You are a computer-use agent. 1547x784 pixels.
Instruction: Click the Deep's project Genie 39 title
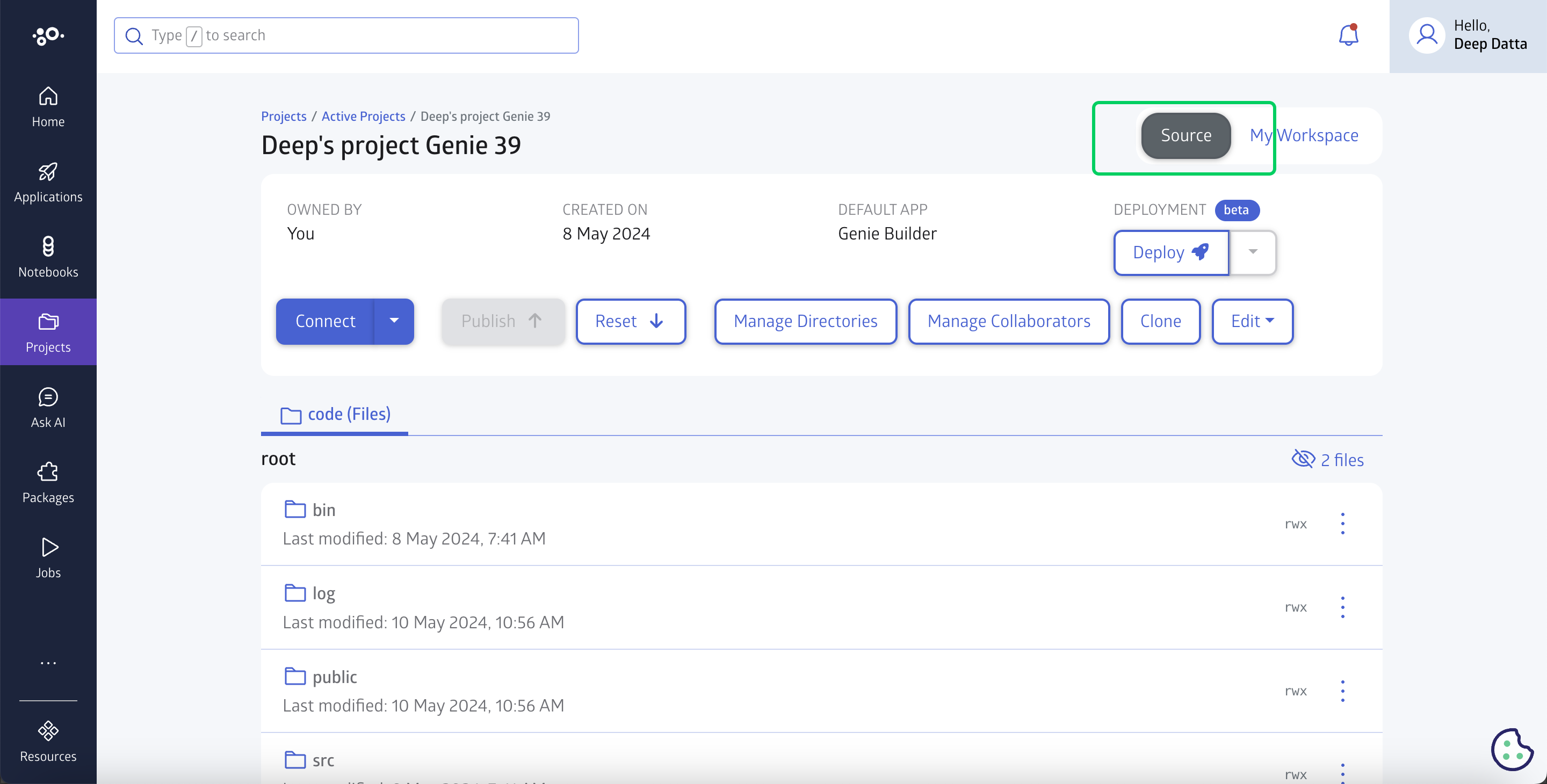coord(391,146)
